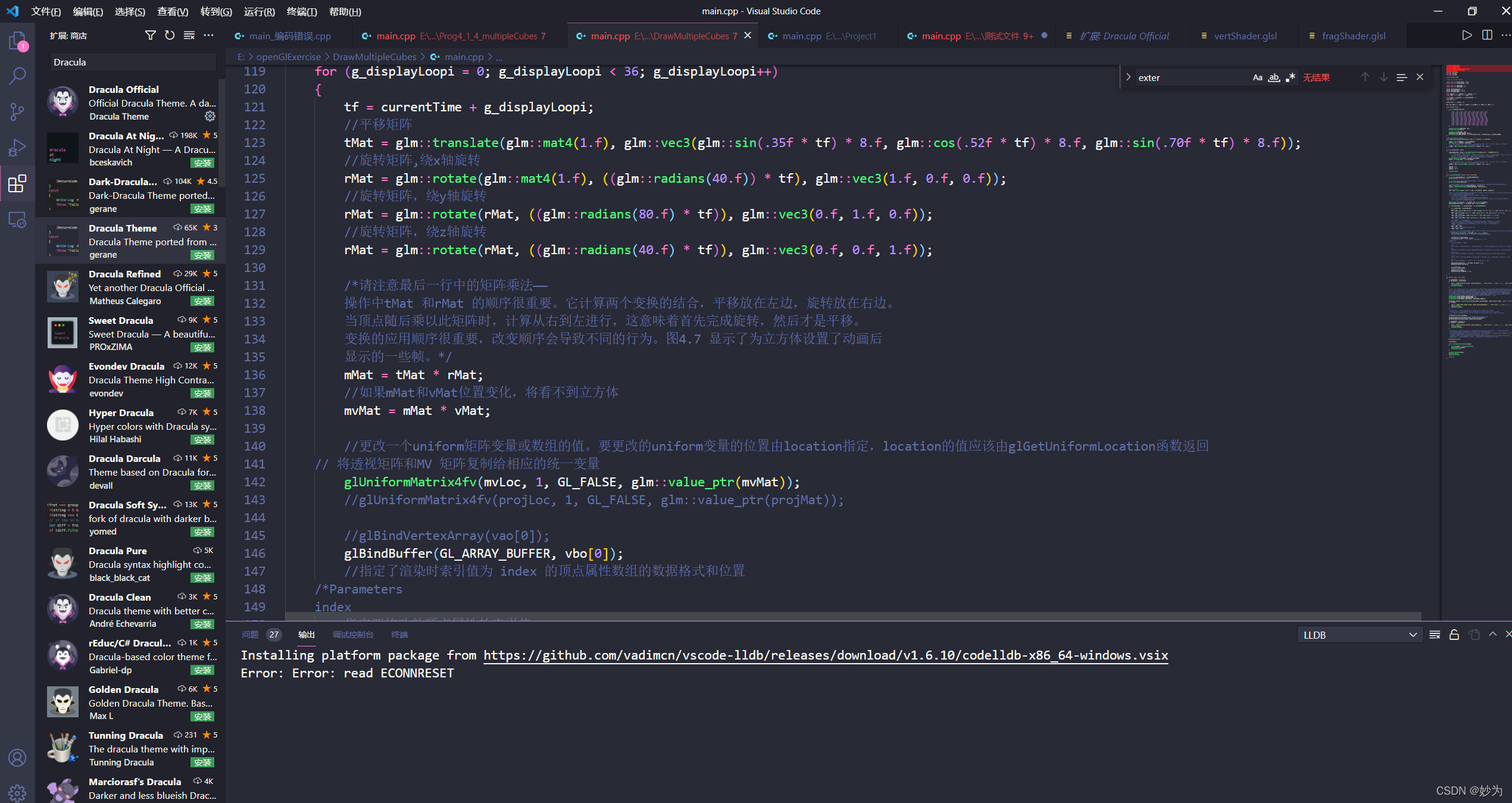Screen dimensions: 1512x803
Task: Switch to 扩展 Dracula Official tab
Action: pos(1124,36)
